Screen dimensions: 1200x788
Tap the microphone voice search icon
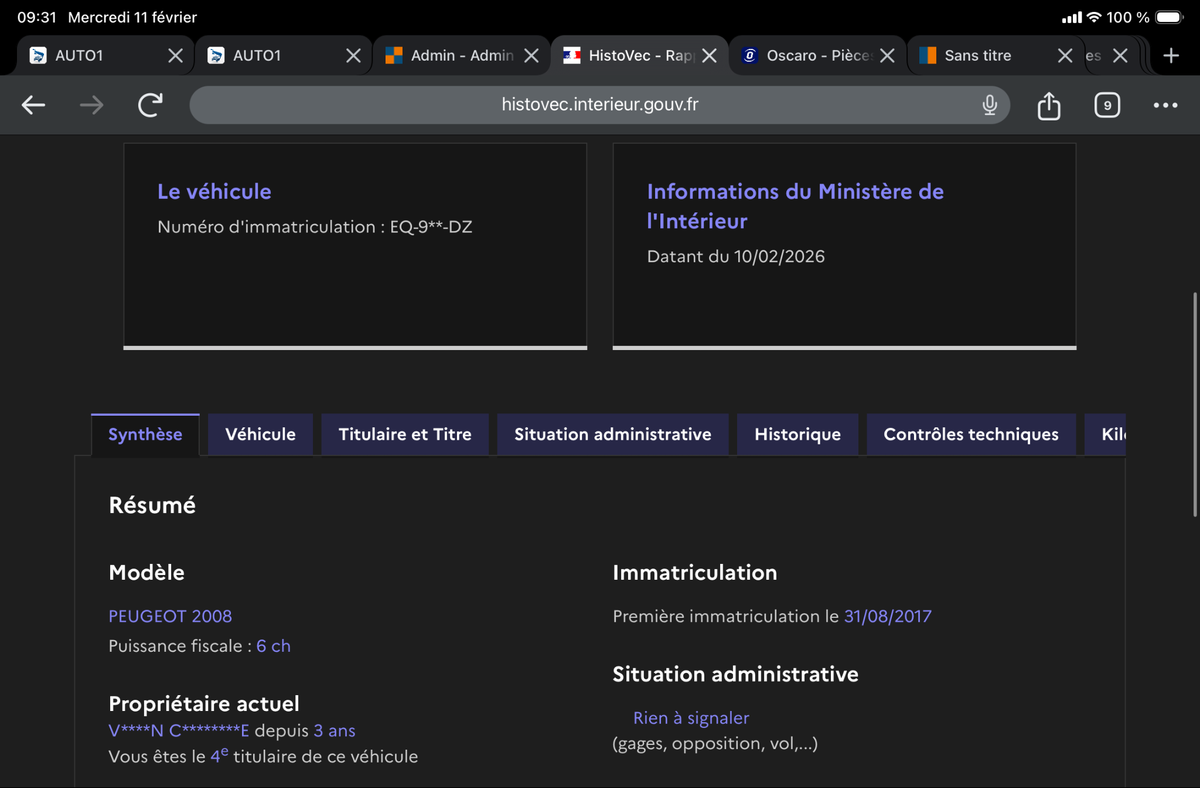click(989, 105)
